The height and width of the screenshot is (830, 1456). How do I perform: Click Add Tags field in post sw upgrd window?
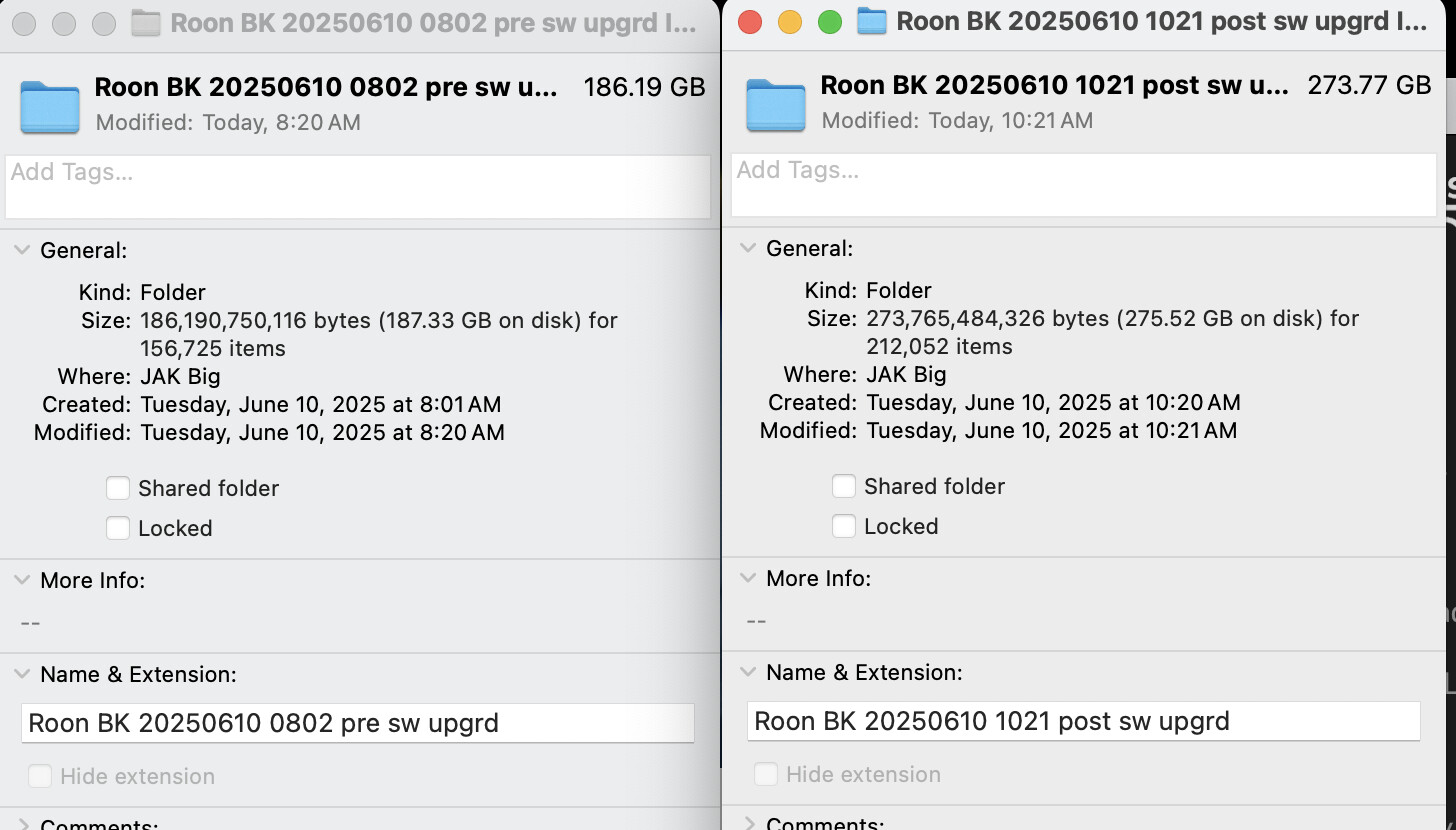1084,185
